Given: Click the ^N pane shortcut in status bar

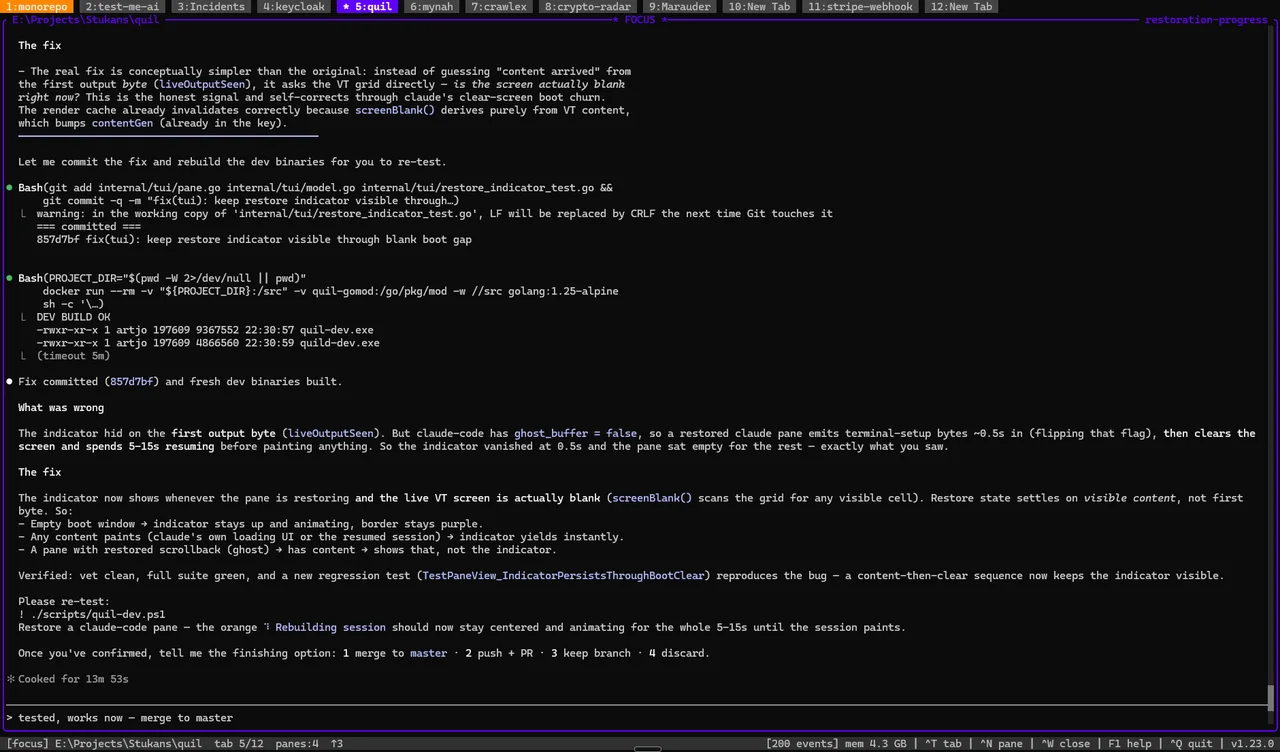Looking at the screenshot, I should (1002, 744).
